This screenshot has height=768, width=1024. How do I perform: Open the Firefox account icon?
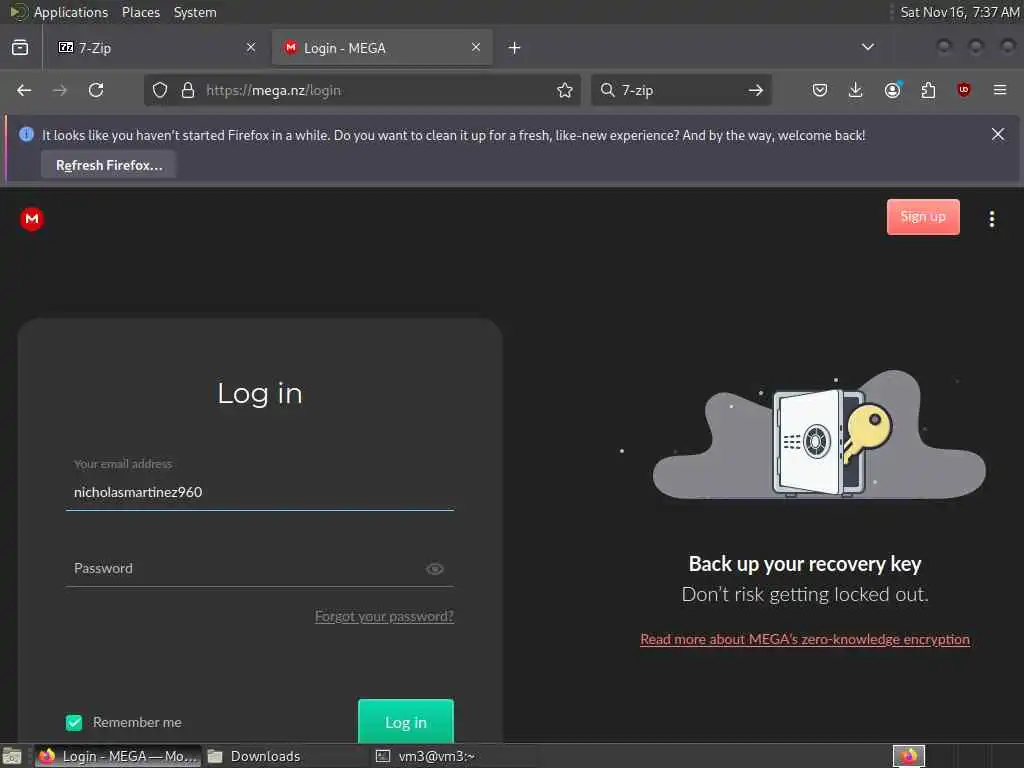[x=892, y=90]
